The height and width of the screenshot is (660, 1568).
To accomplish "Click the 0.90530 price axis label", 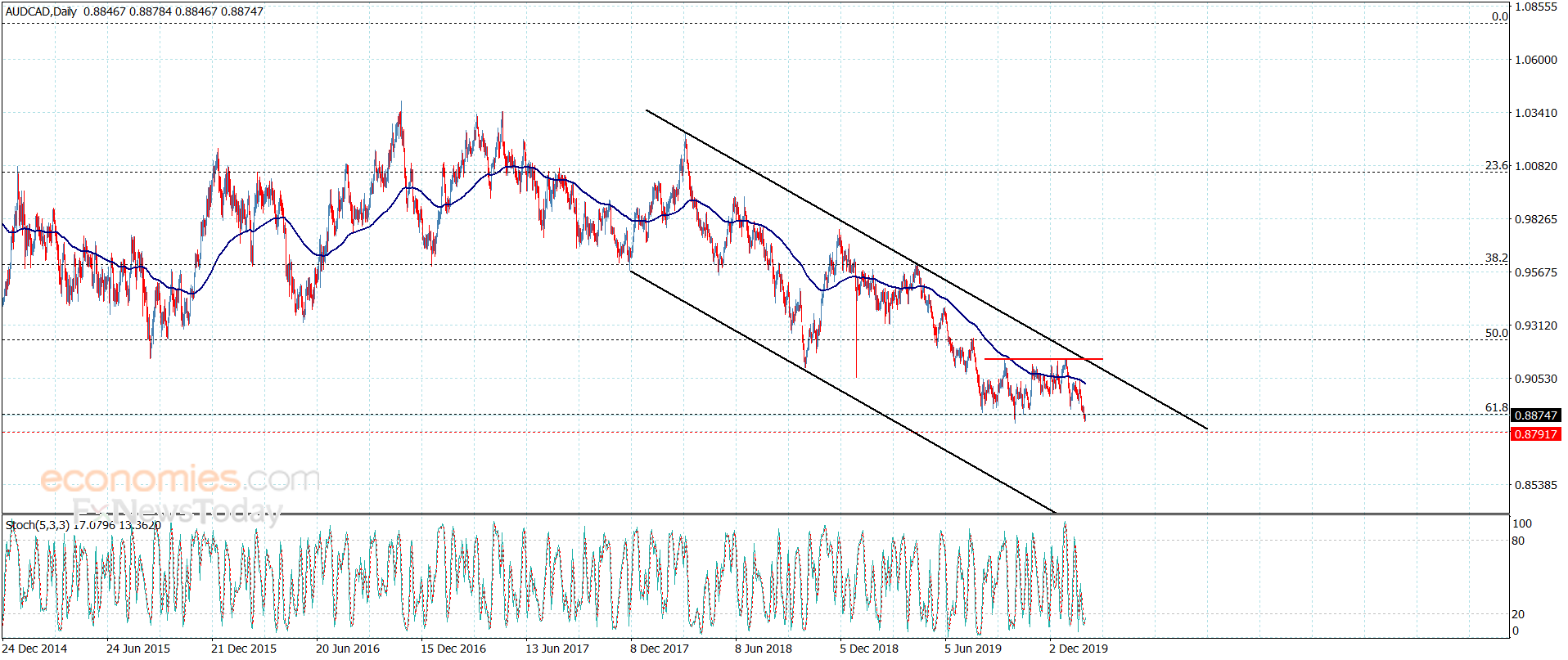I will 1536,379.
